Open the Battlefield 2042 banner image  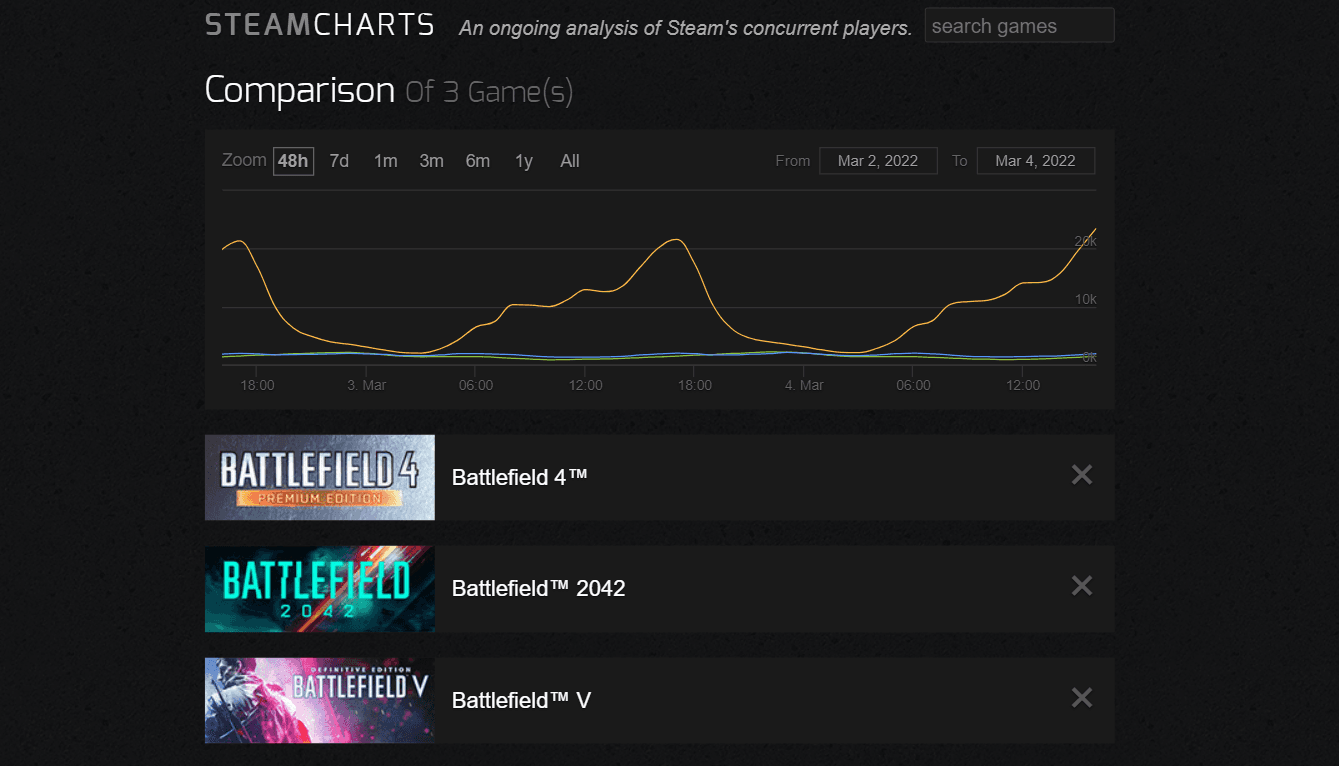tap(319, 588)
